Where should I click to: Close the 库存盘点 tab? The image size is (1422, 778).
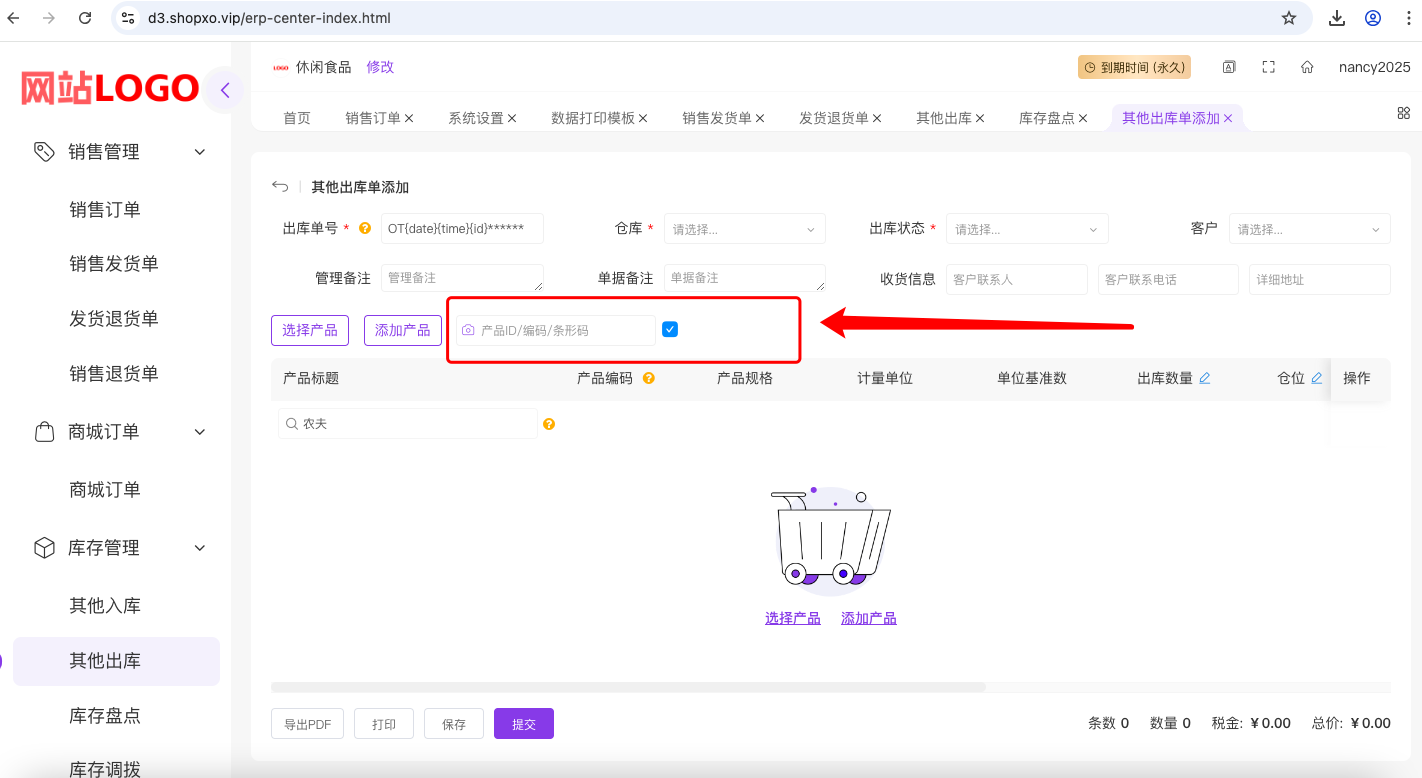coord(1083,118)
